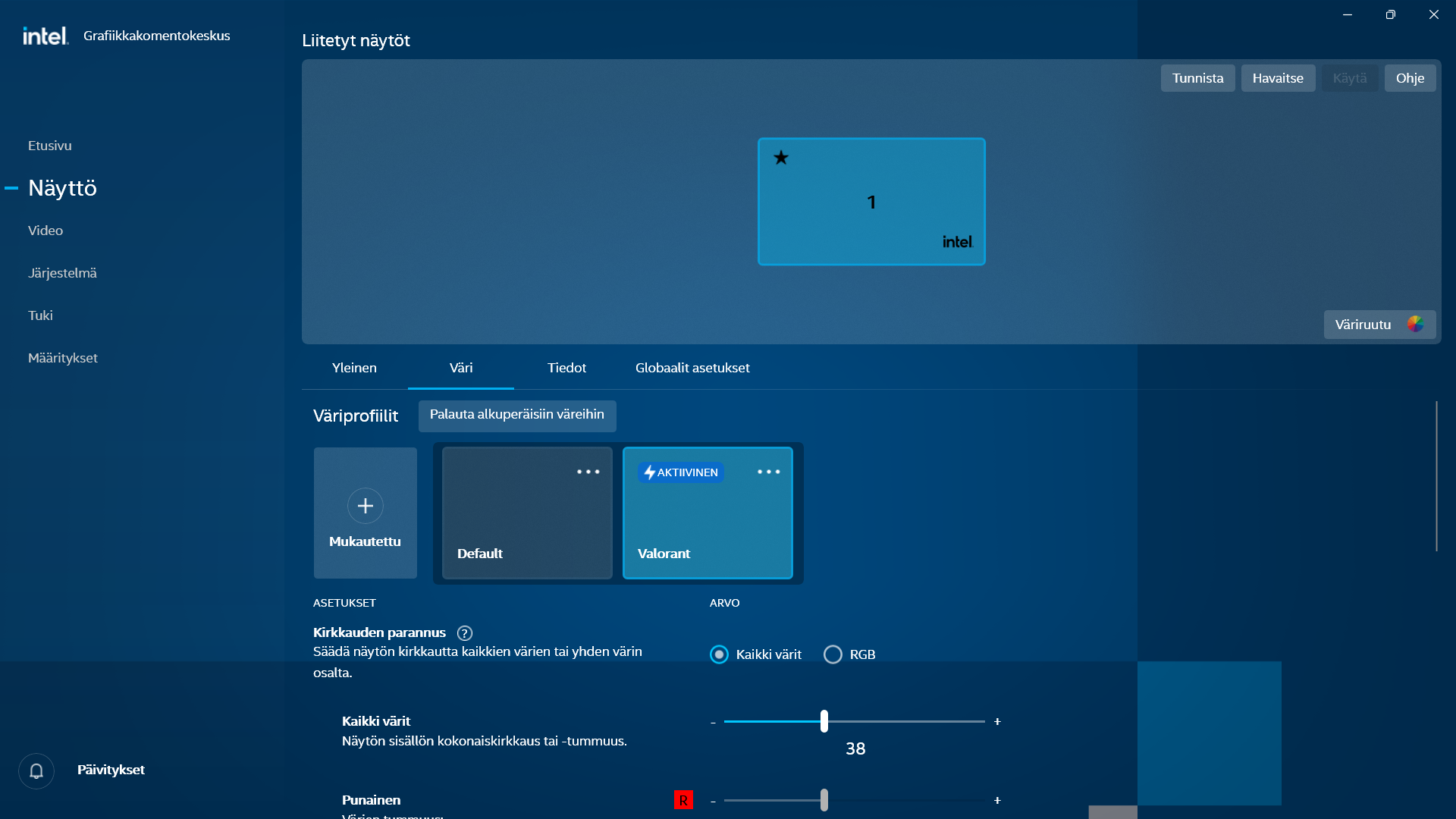Select the RGB radio button
This screenshot has width=1456, height=819.
pyautogui.click(x=833, y=654)
